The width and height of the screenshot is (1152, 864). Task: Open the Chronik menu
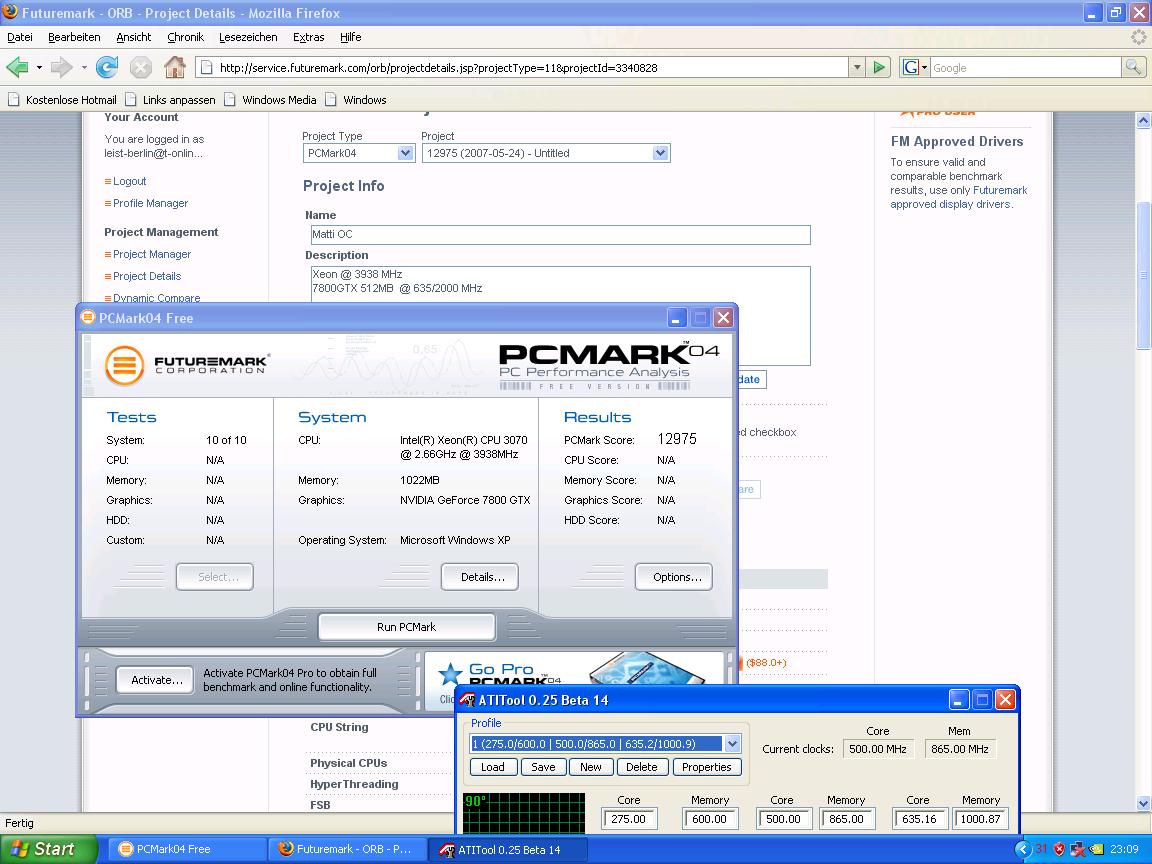click(x=185, y=37)
